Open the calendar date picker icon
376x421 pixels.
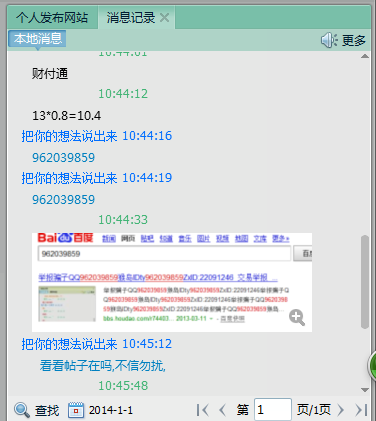click(x=76, y=410)
